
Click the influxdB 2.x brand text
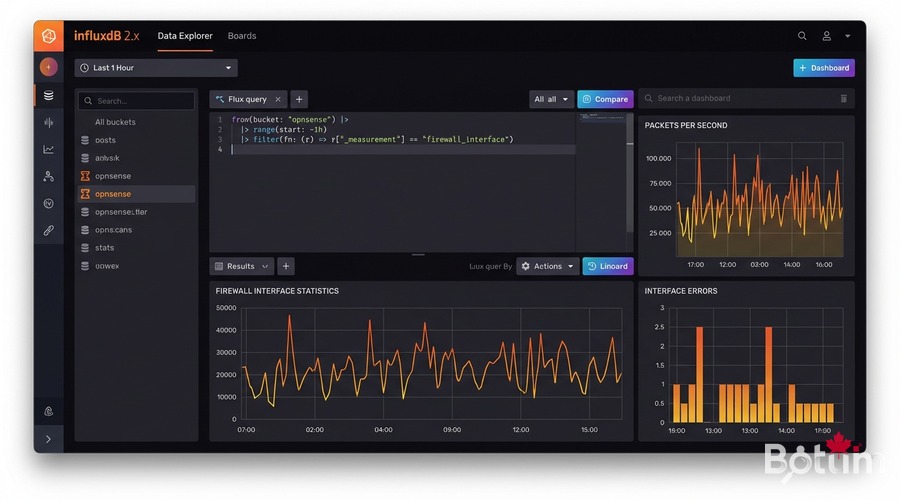tap(107, 36)
